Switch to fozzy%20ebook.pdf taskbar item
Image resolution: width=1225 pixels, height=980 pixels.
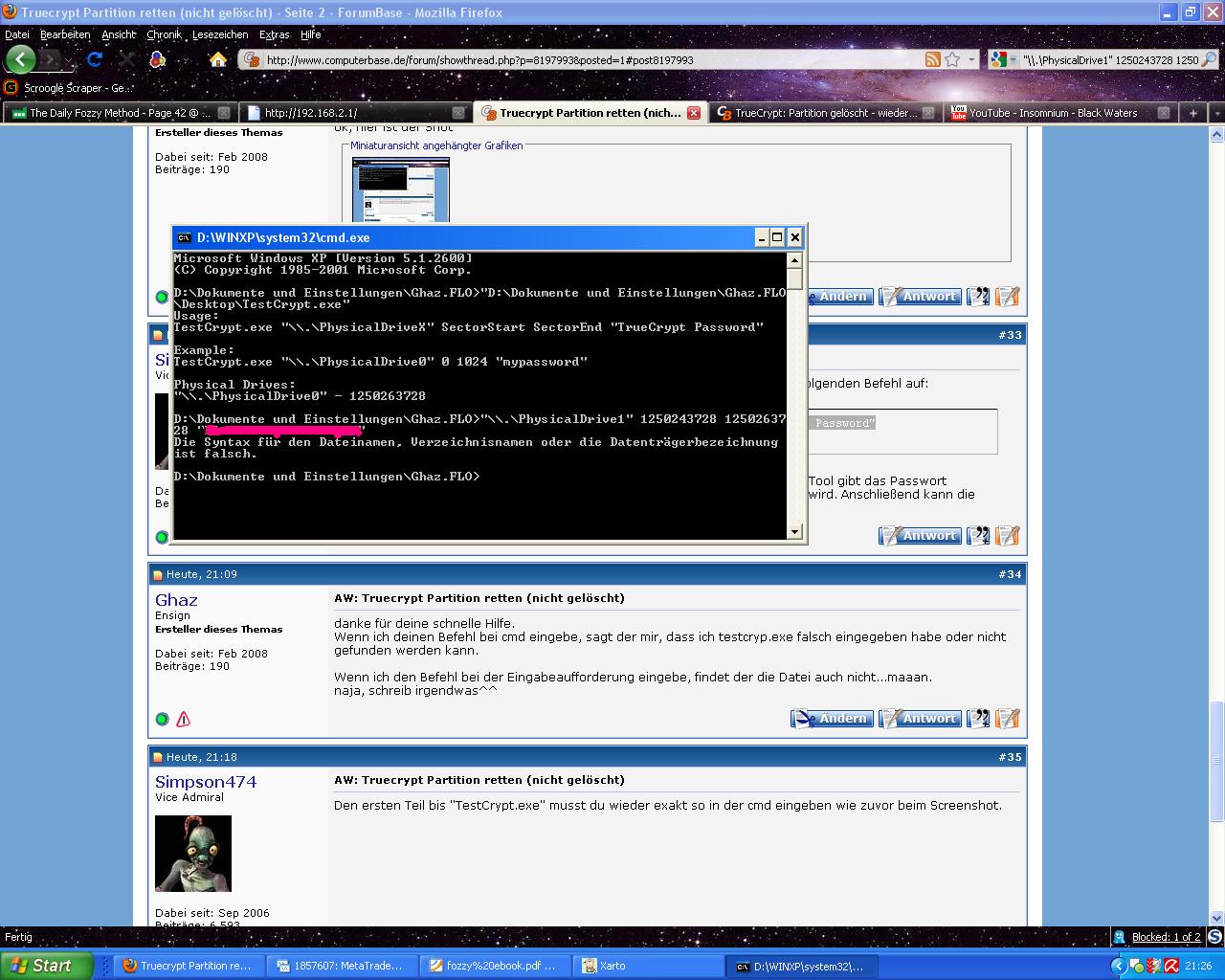[494, 966]
